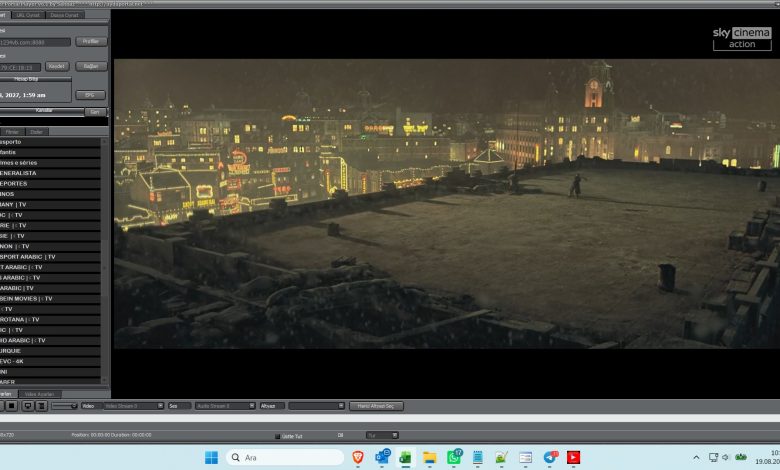
Task: Select the esporto category row
Action: tap(50, 142)
